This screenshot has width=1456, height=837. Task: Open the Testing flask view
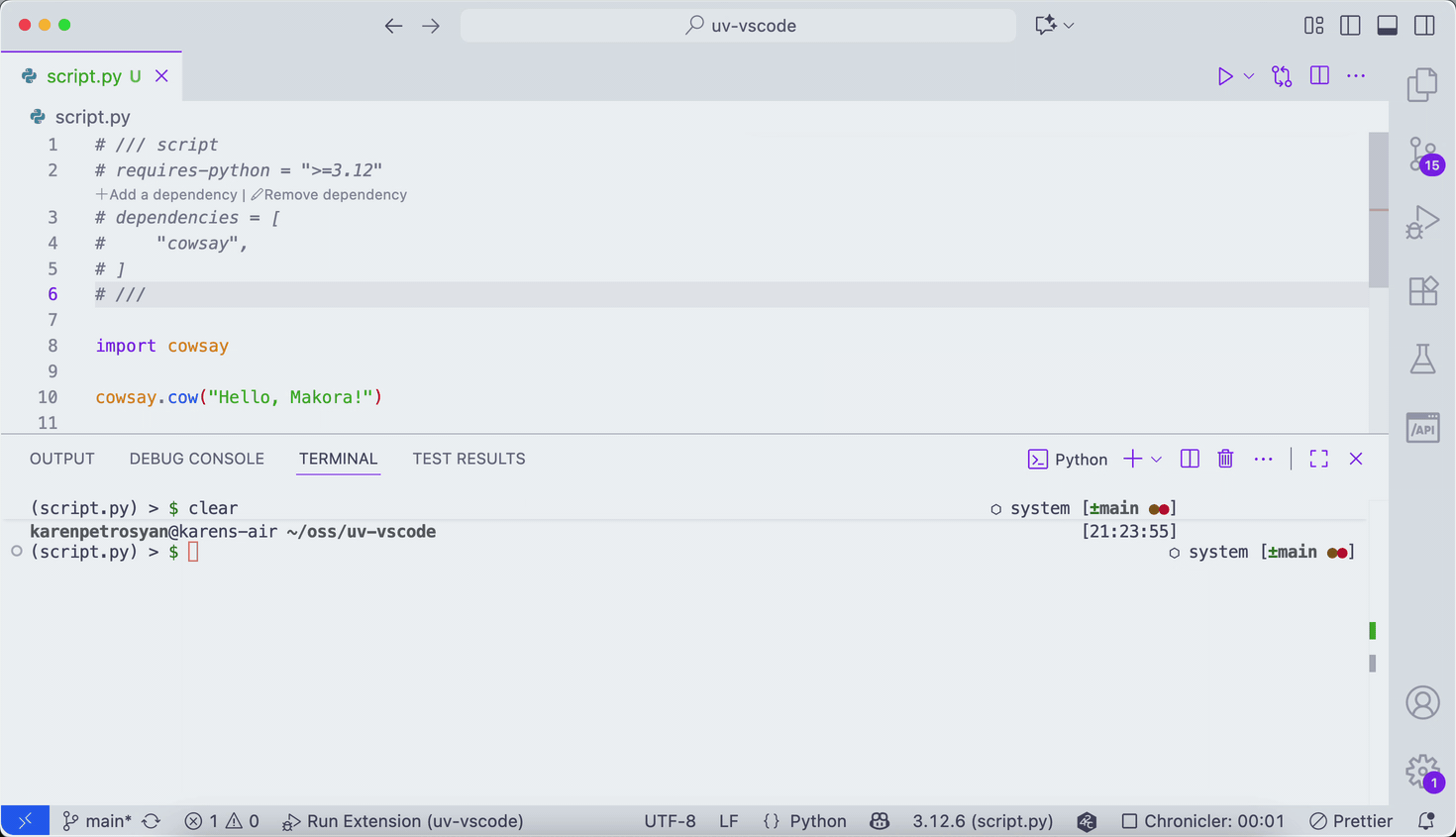1422,359
